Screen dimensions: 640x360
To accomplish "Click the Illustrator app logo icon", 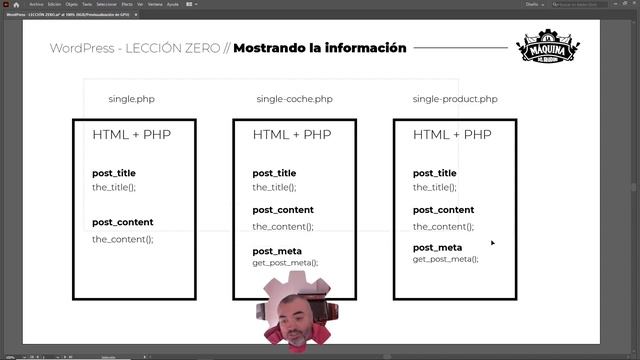I will tap(6, 4).
